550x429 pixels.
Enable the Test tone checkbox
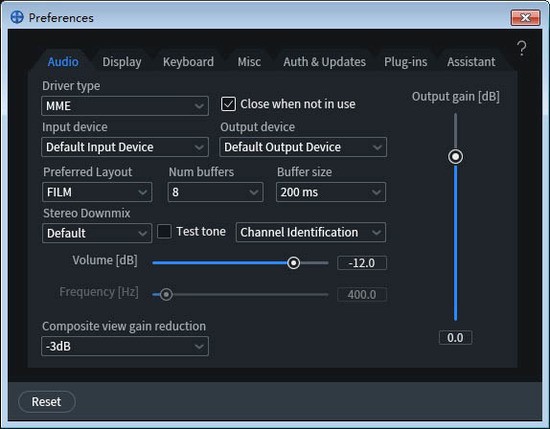point(164,232)
